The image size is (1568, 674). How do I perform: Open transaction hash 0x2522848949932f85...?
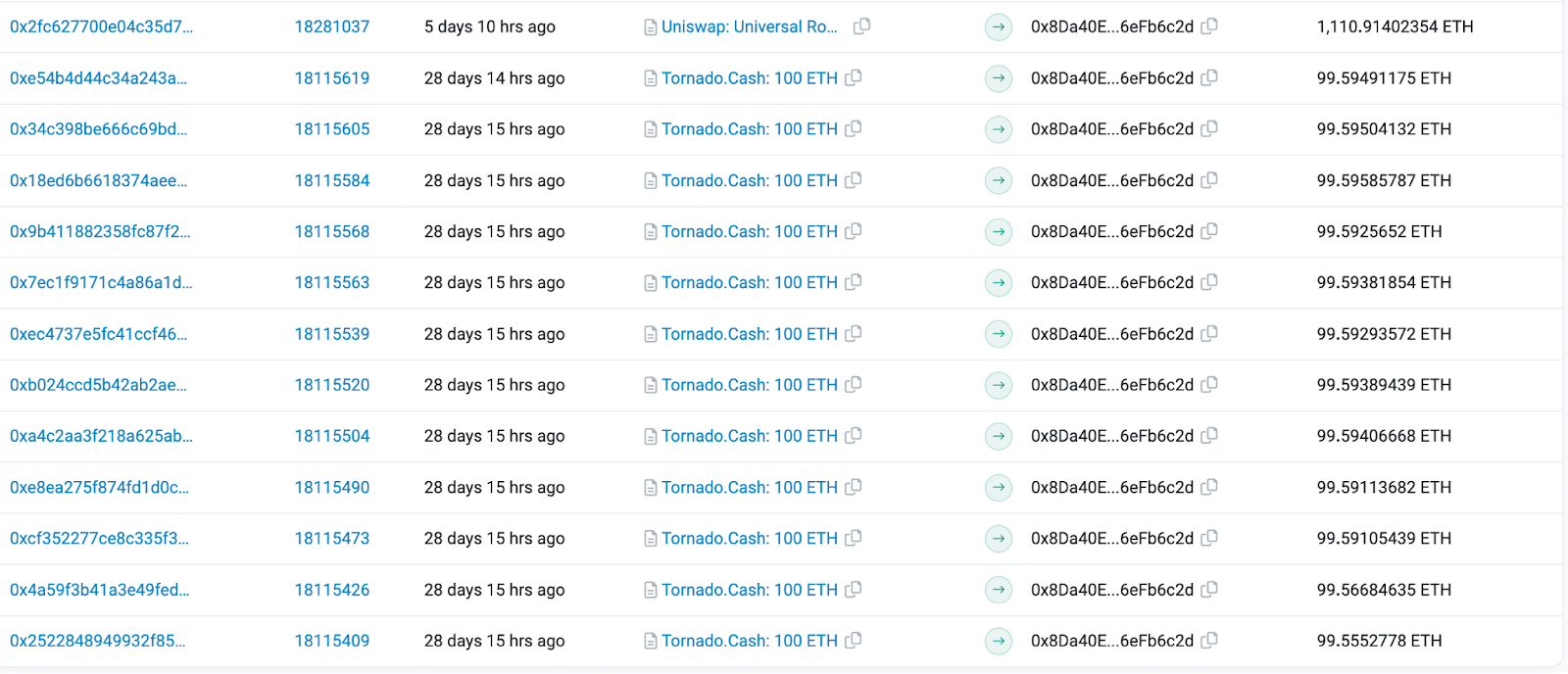[97, 641]
